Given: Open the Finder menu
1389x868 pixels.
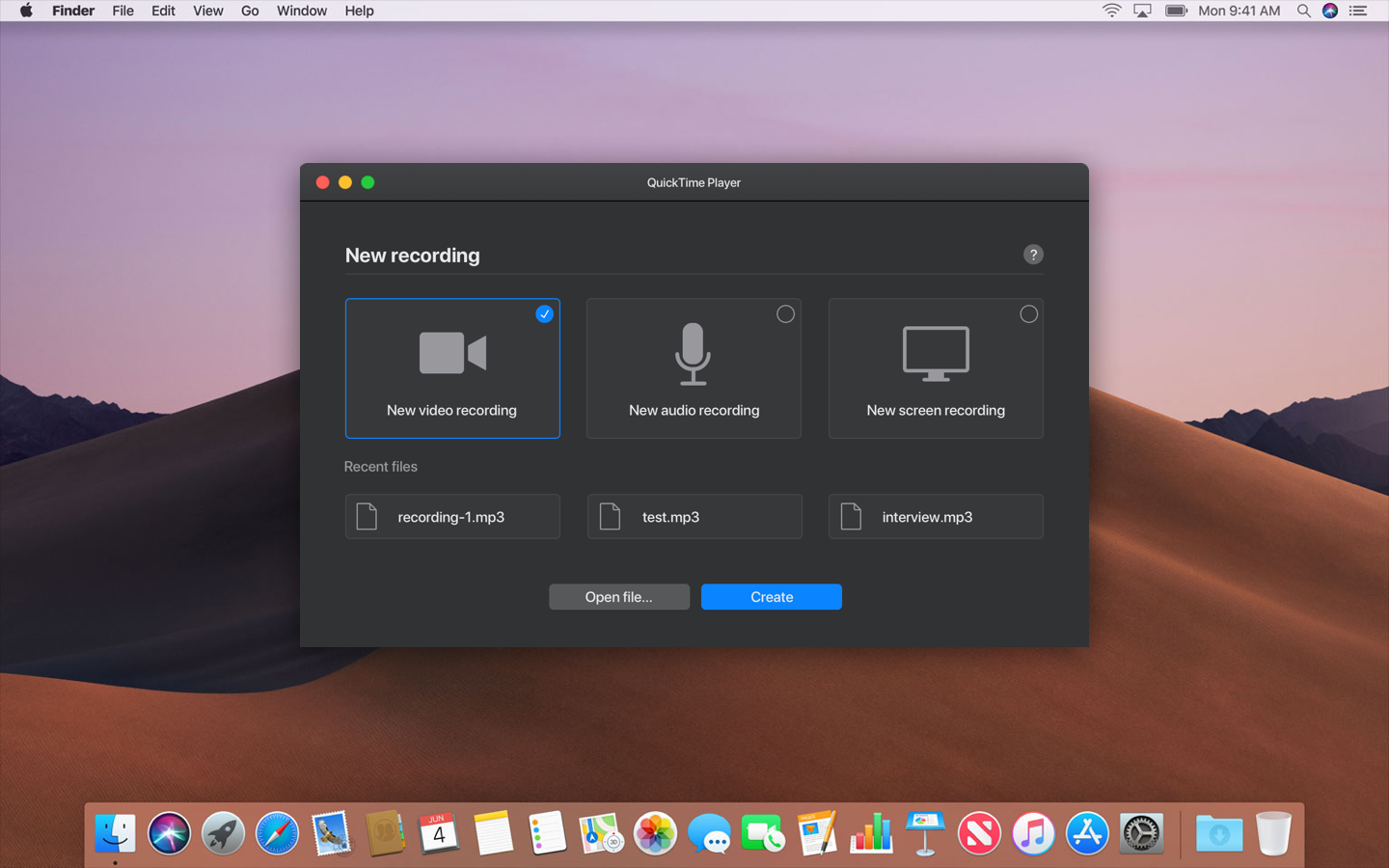Looking at the screenshot, I should click(73, 11).
